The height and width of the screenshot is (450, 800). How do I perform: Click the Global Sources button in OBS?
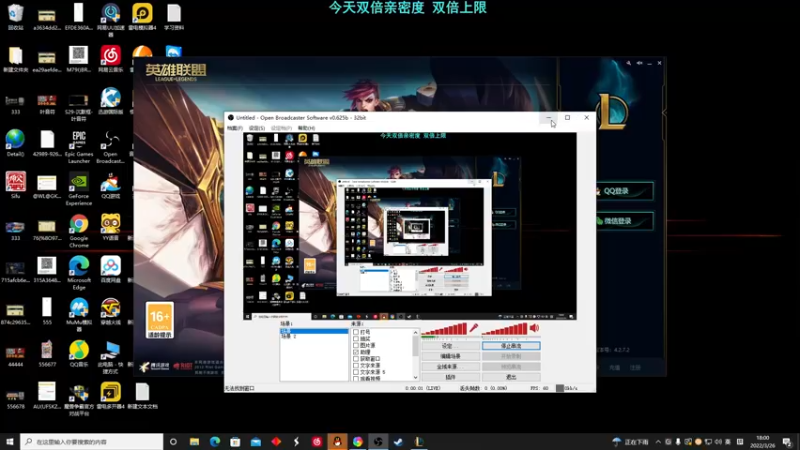[x=451, y=367]
